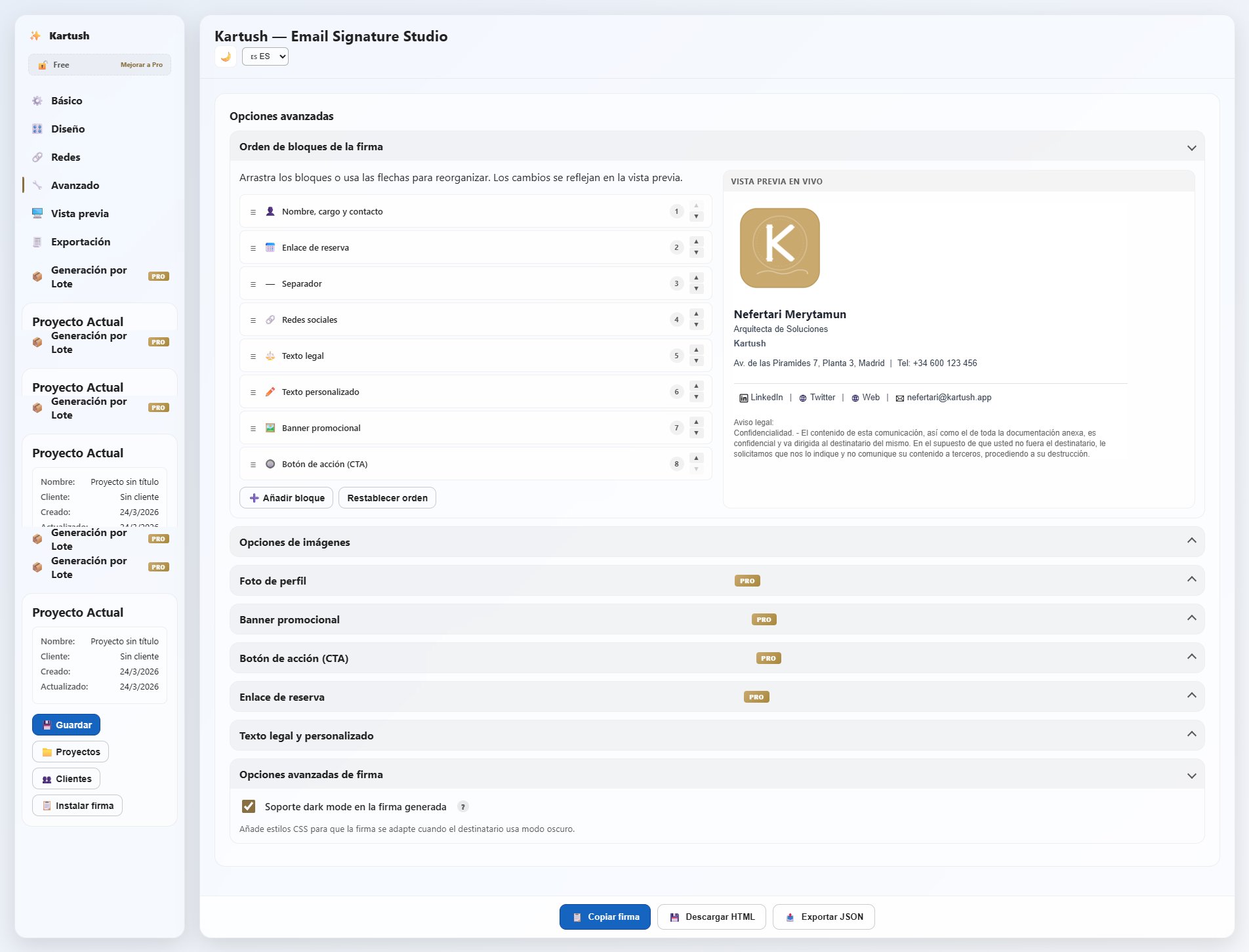Click help icon next to dark mode support
1249x952 pixels.
point(463,807)
